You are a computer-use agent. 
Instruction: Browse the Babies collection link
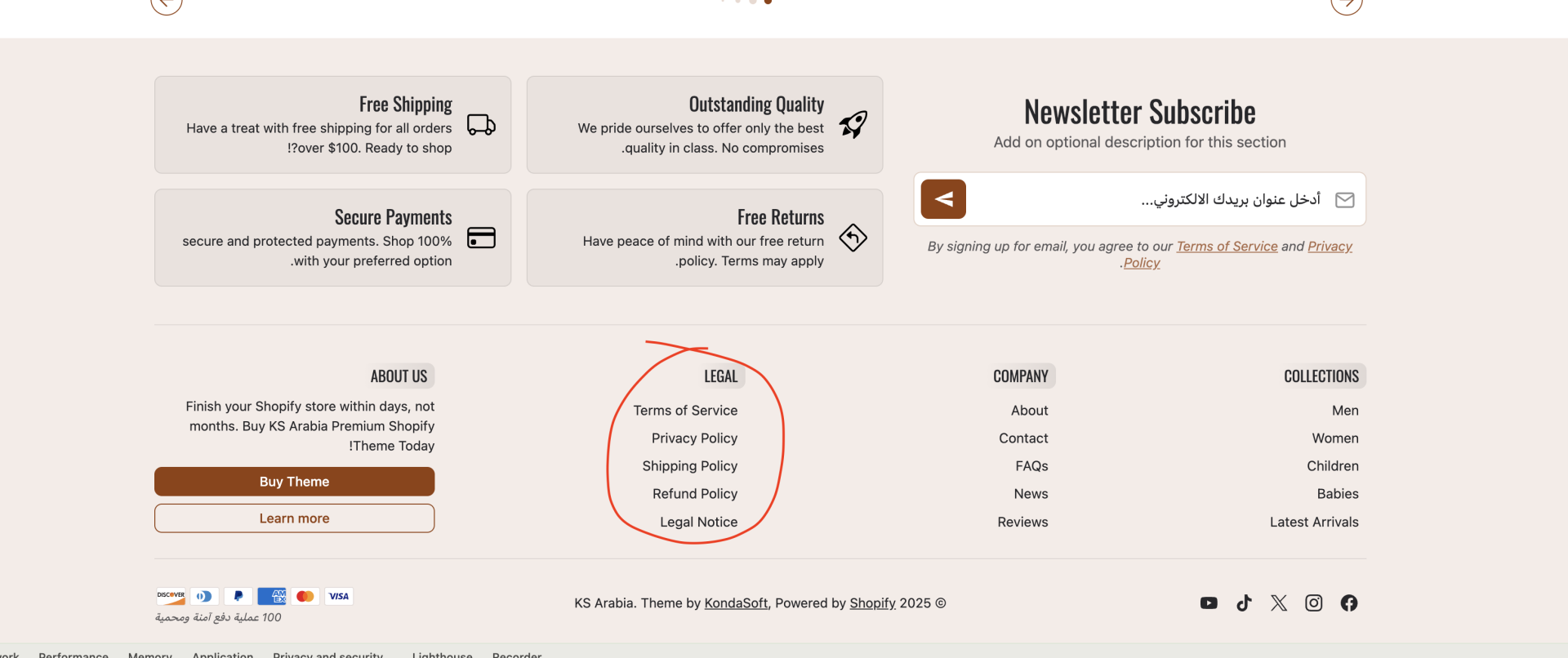1338,494
